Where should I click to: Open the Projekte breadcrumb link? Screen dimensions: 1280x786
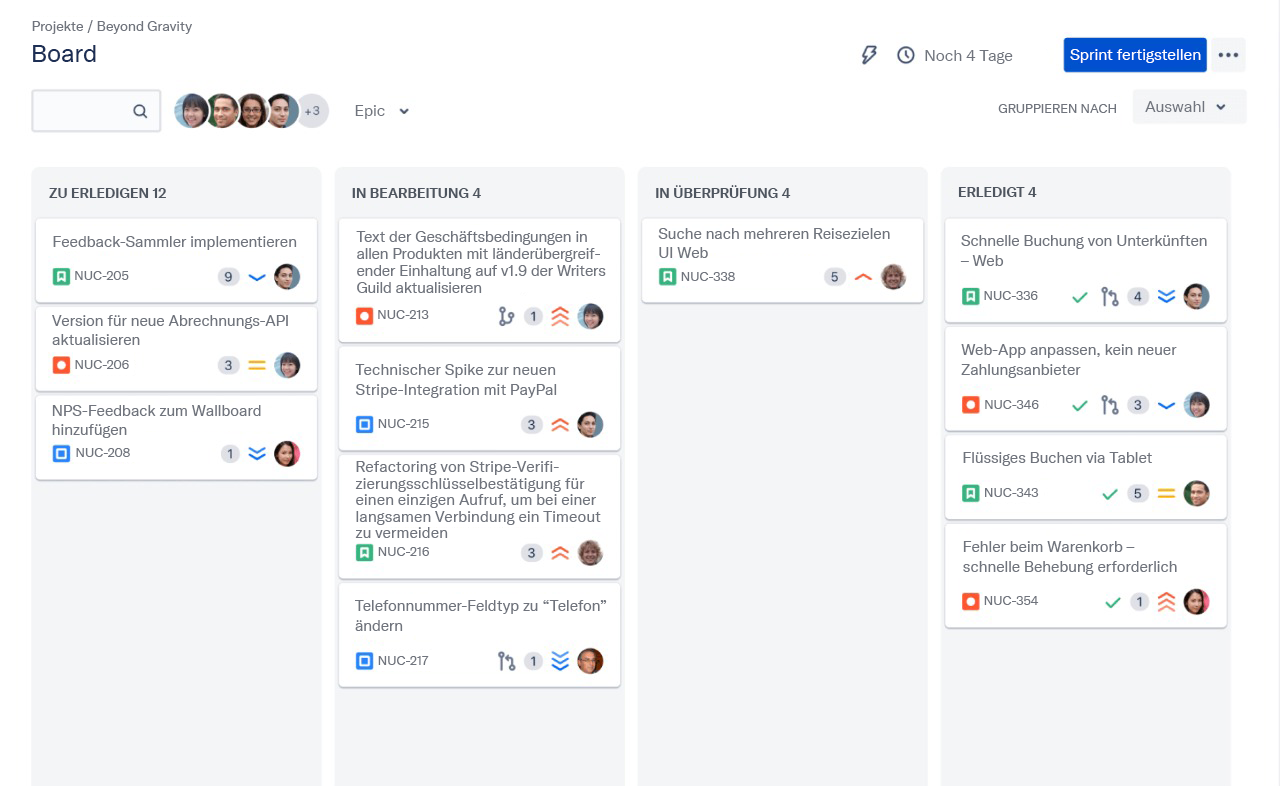pyautogui.click(x=57, y=26)
